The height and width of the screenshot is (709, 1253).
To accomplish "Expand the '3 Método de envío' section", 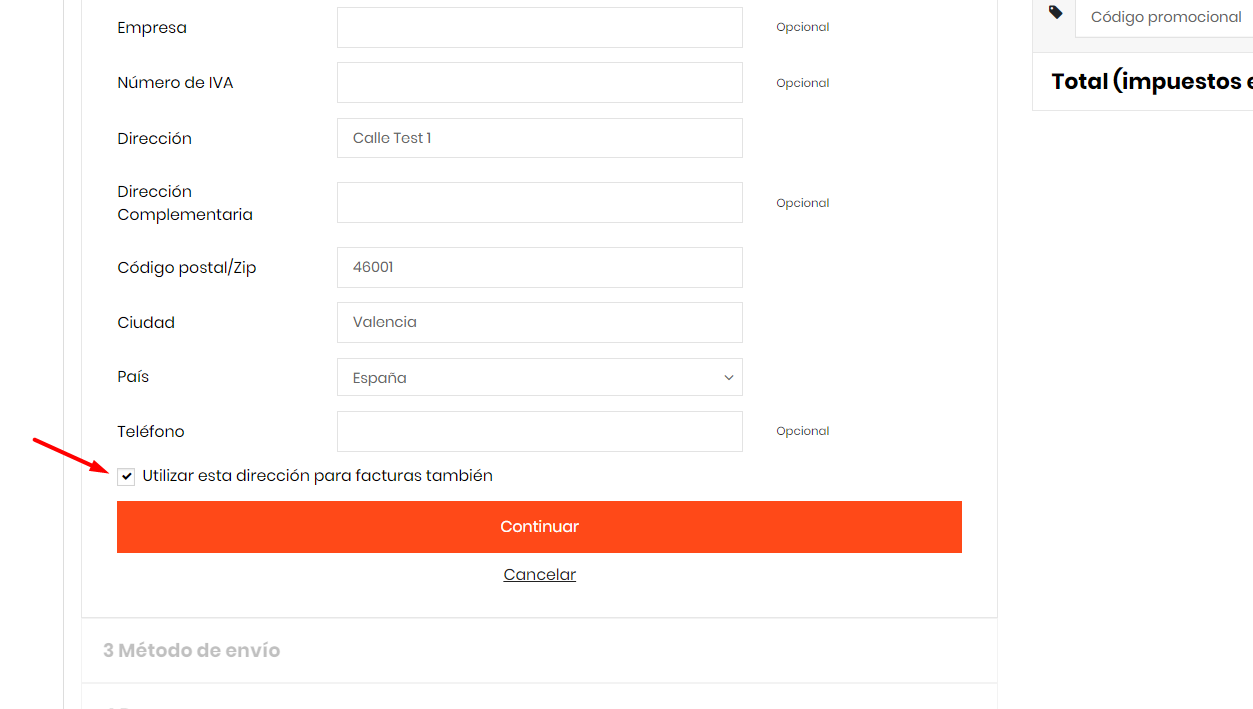I will pyautogui.click(x=192, y=651).
